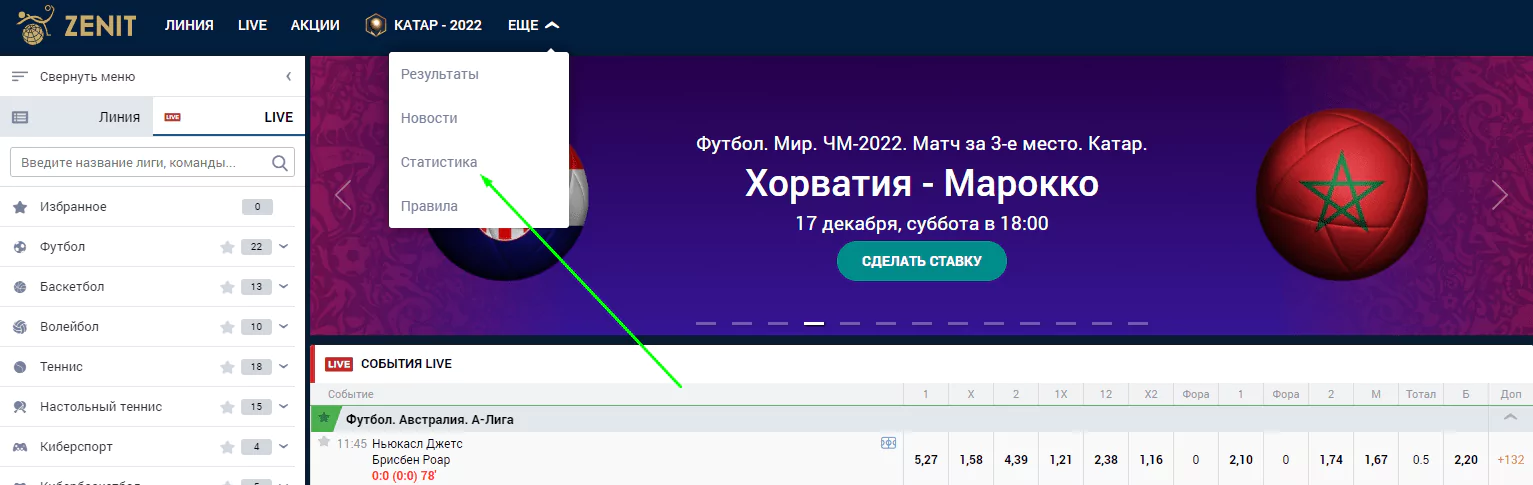Show the previous banner slide
This screenshot has width=1533, height=485.
pyautogui.click(x=343, y=195)
